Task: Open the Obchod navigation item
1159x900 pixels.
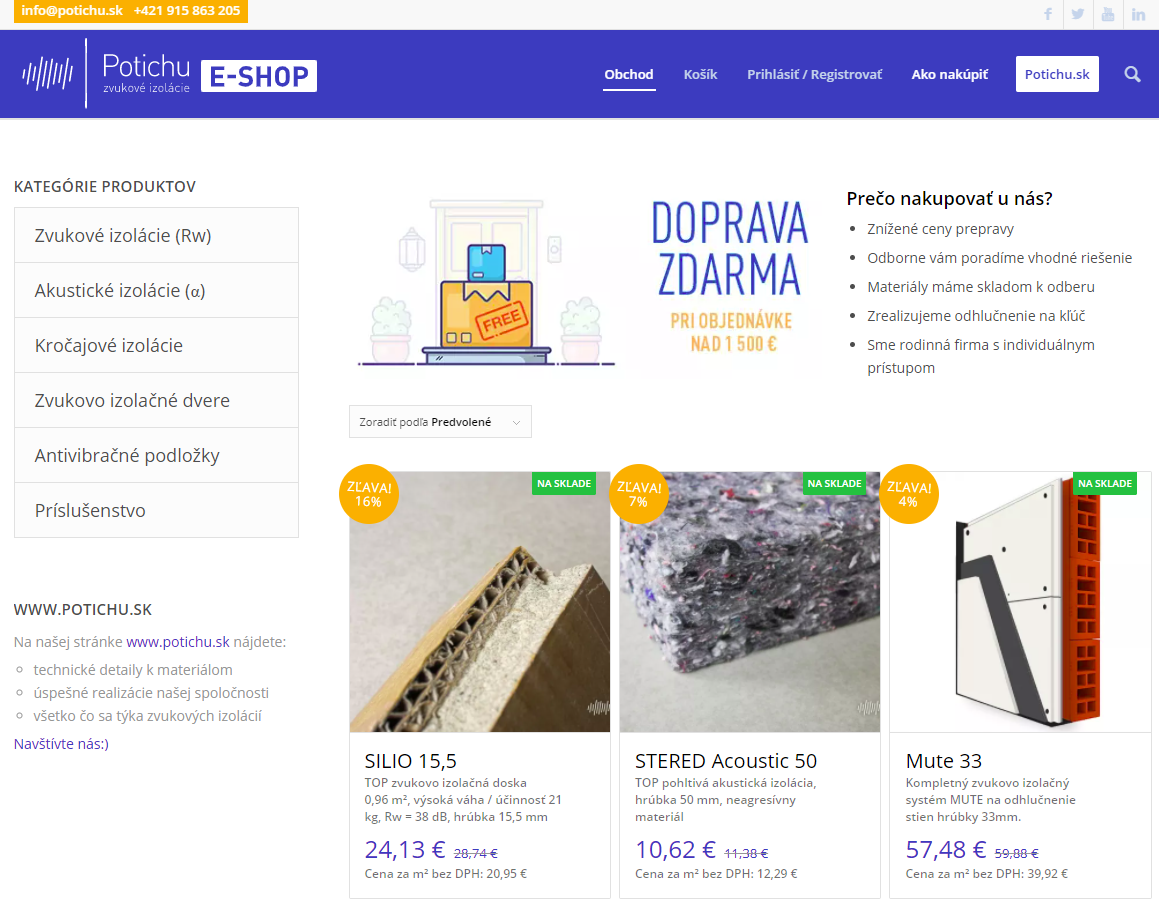Action: click(x=629, y=74)
